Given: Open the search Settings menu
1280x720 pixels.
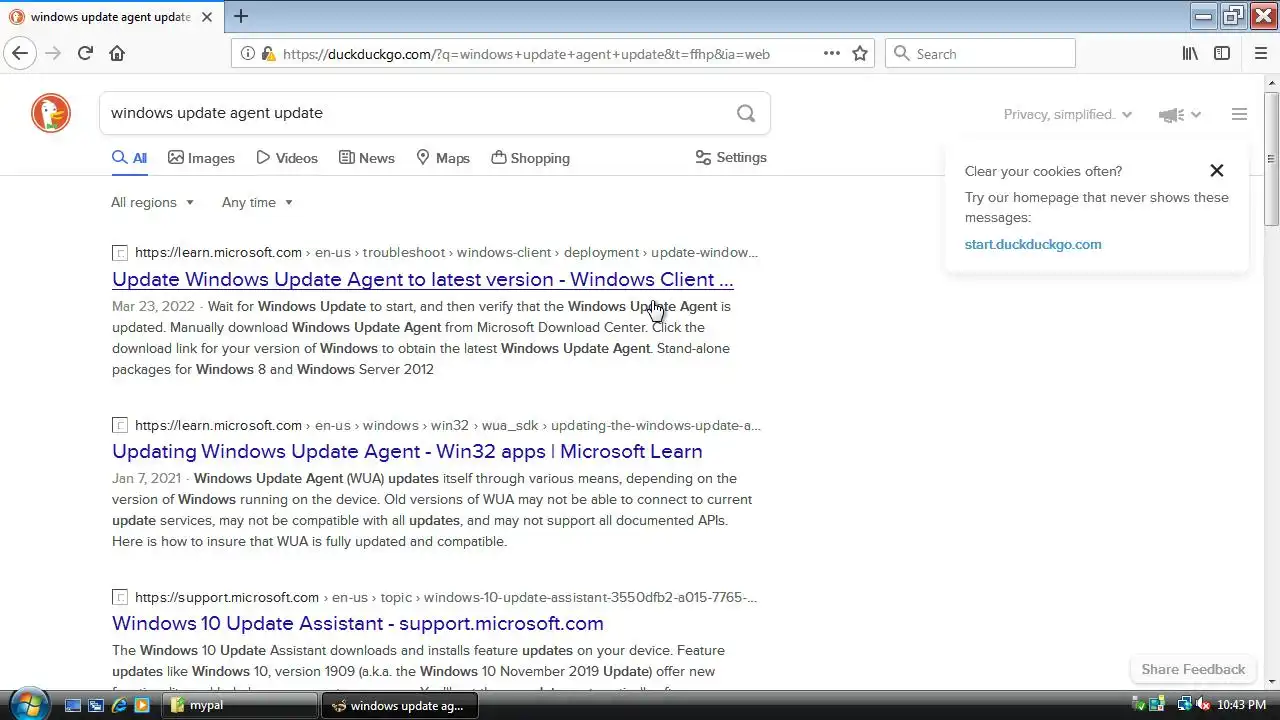Looking at the screenshot, I should (731, 158).
